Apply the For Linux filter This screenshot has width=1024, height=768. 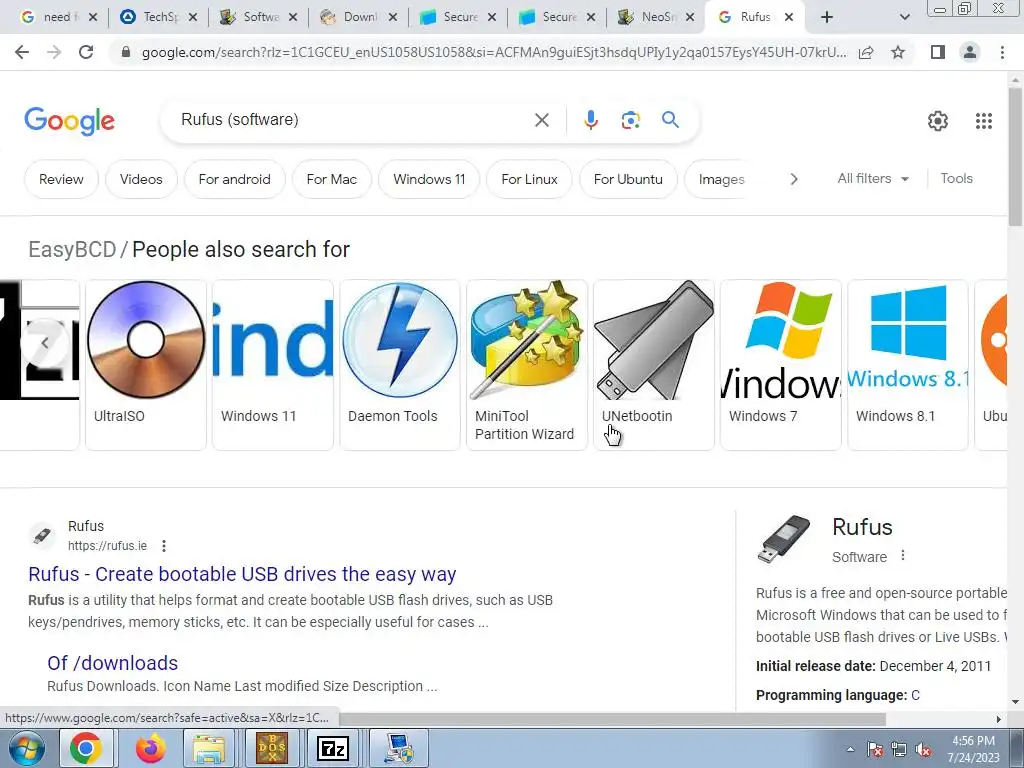click(x=530, y=179)
